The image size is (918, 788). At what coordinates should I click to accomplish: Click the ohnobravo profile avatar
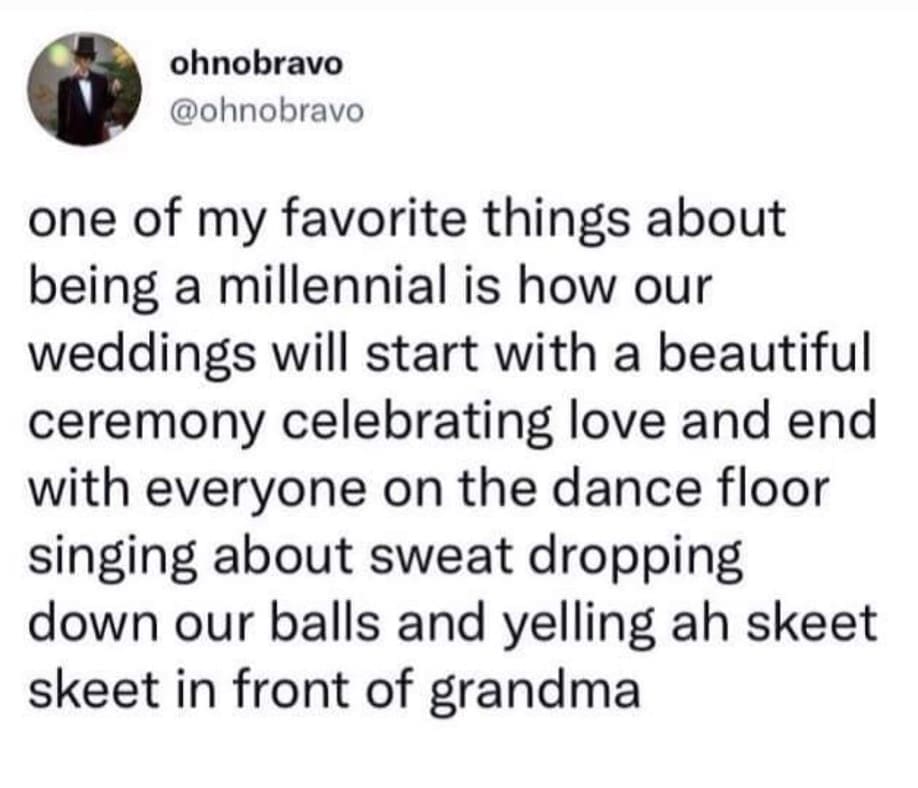82,88
